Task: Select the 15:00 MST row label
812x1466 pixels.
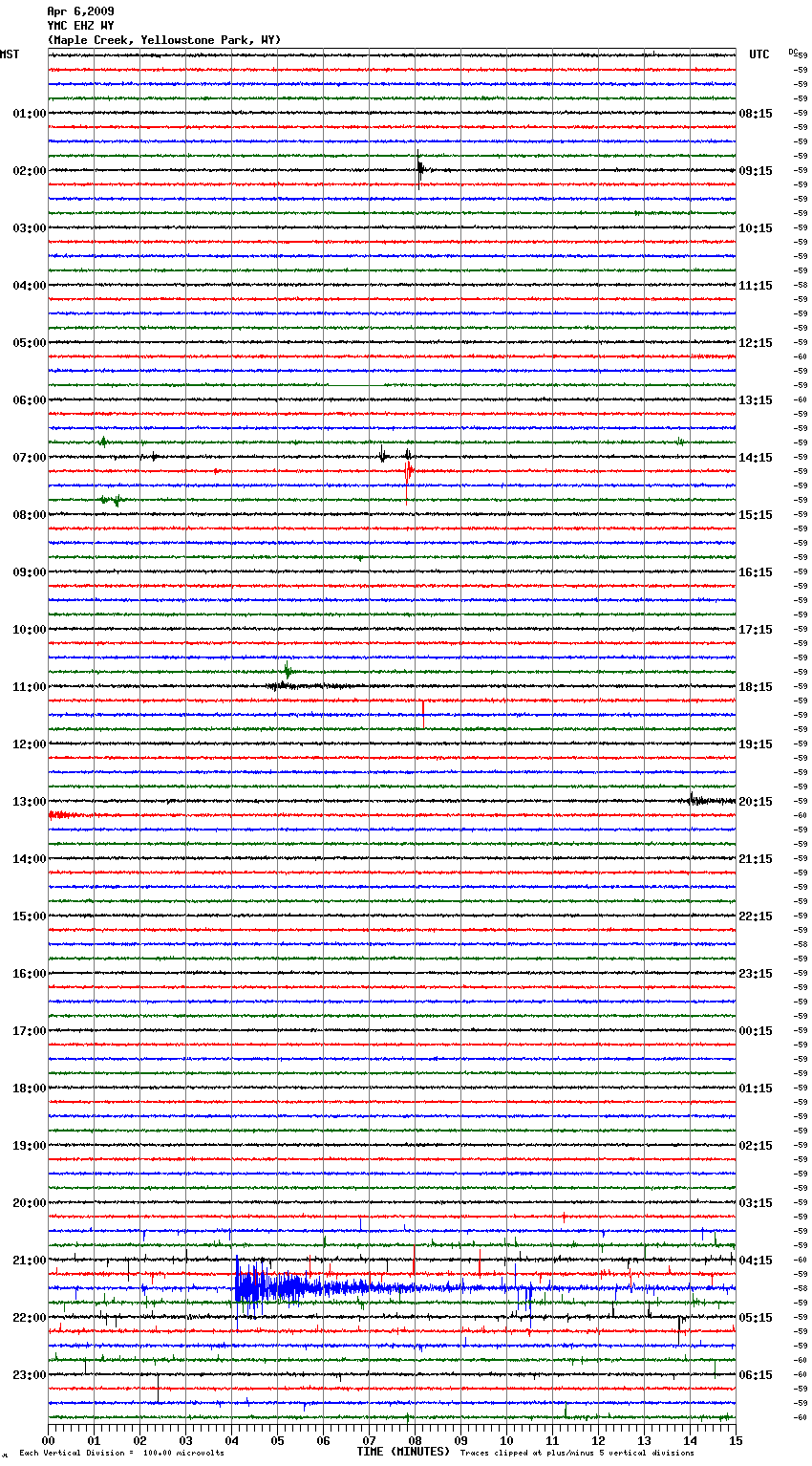Action: pos(30,916)
